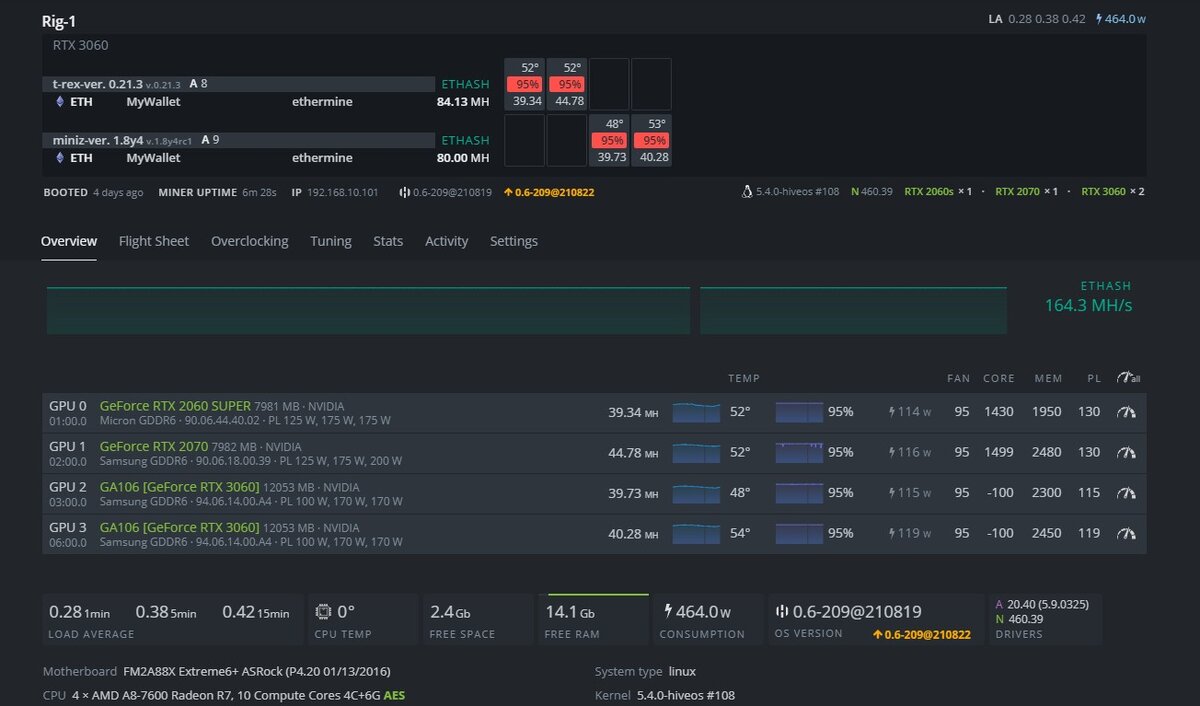Viewport: 1200px width, 706px height.
Task: Click GPU 2 memory clock value 2300
Action: click(x=1047, y=493)
